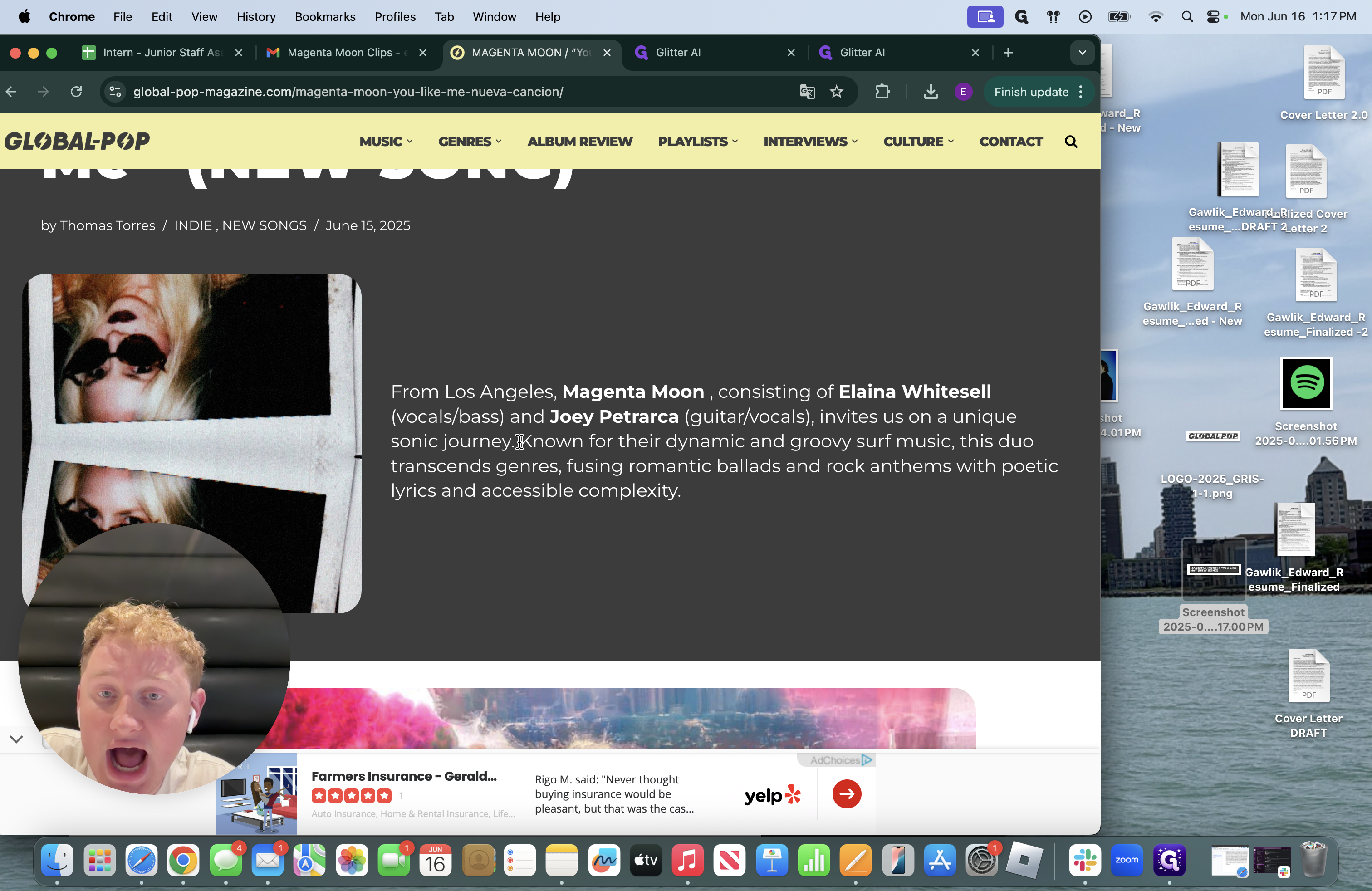The width and height of the screenshot is (1372, 891).
Task: Open Messages in the dock
Action: coord(225,861)
